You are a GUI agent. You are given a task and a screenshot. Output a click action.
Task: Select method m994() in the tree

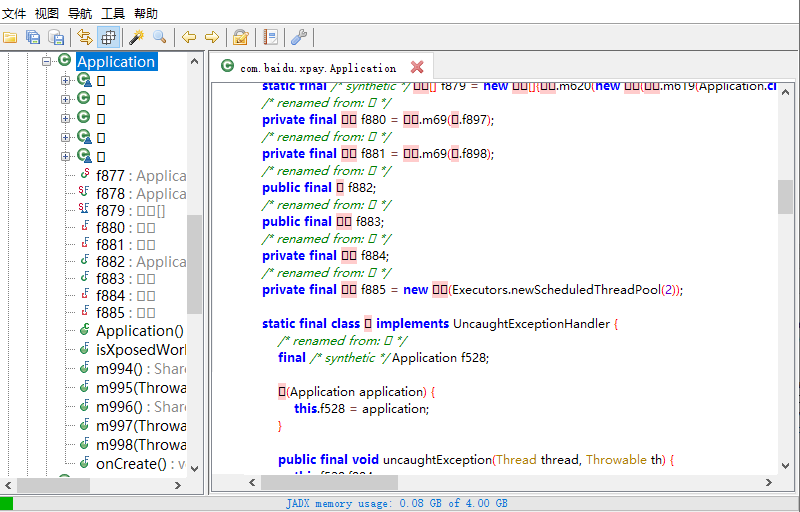coord(141,369)
